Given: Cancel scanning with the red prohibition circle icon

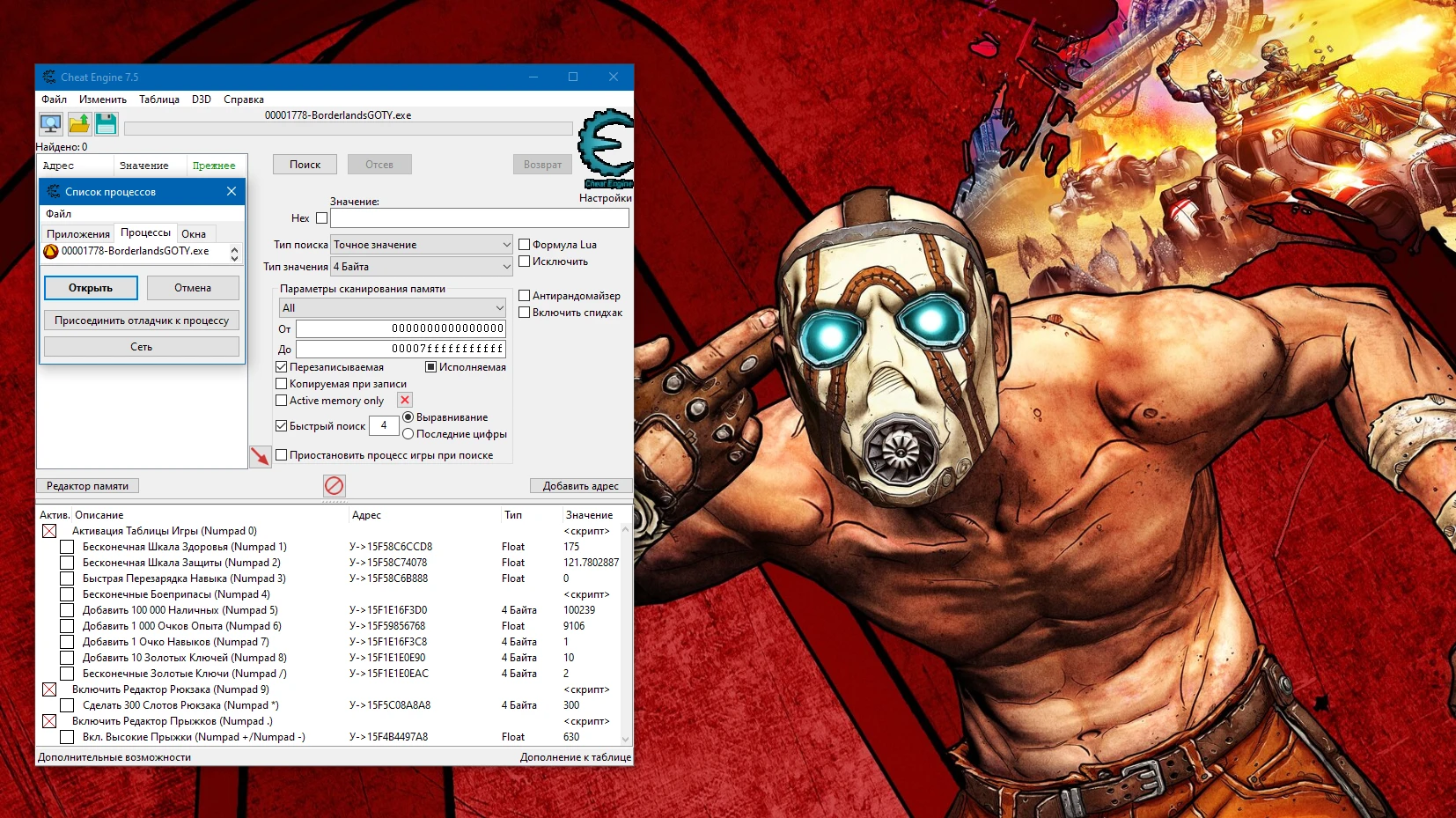Looking at the screenshot, I should 334,485.
